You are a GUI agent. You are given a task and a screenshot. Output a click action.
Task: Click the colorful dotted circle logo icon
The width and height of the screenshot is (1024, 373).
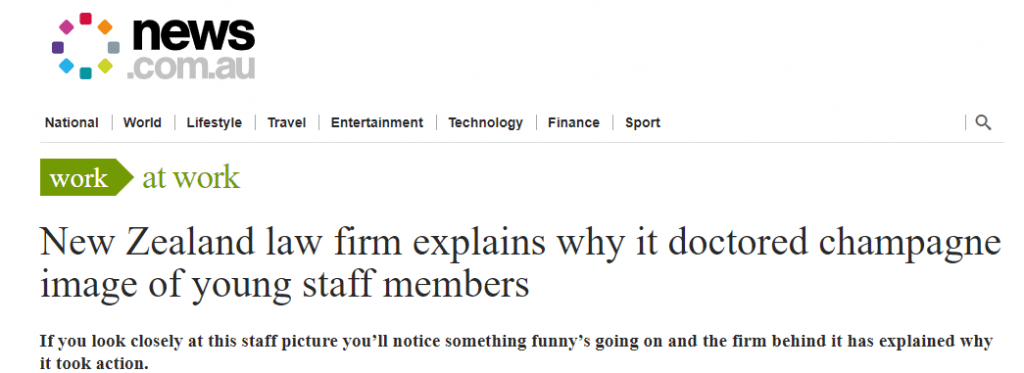[86, 46]
